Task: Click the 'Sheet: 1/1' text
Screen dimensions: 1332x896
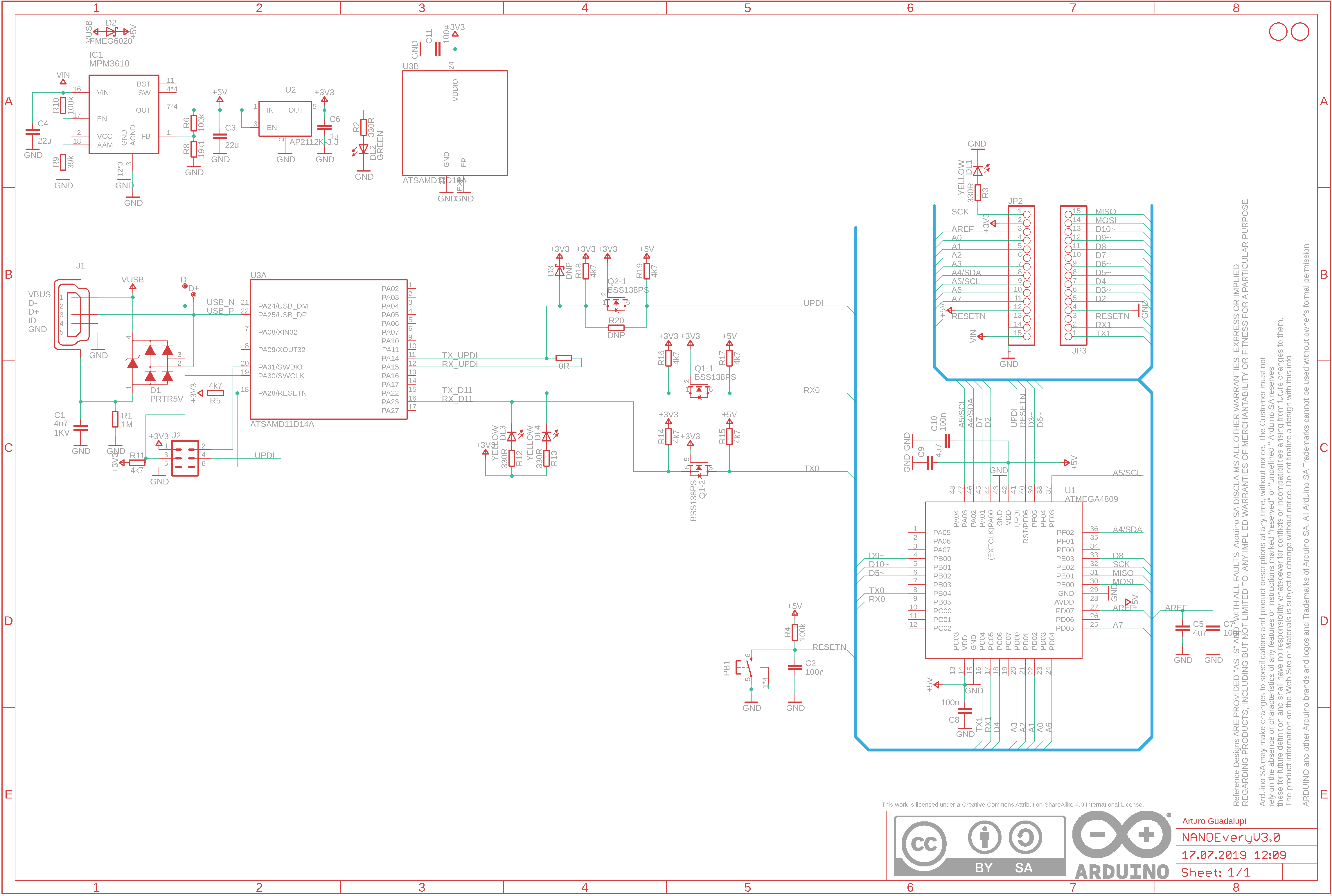Action: tap(1215, 872)
